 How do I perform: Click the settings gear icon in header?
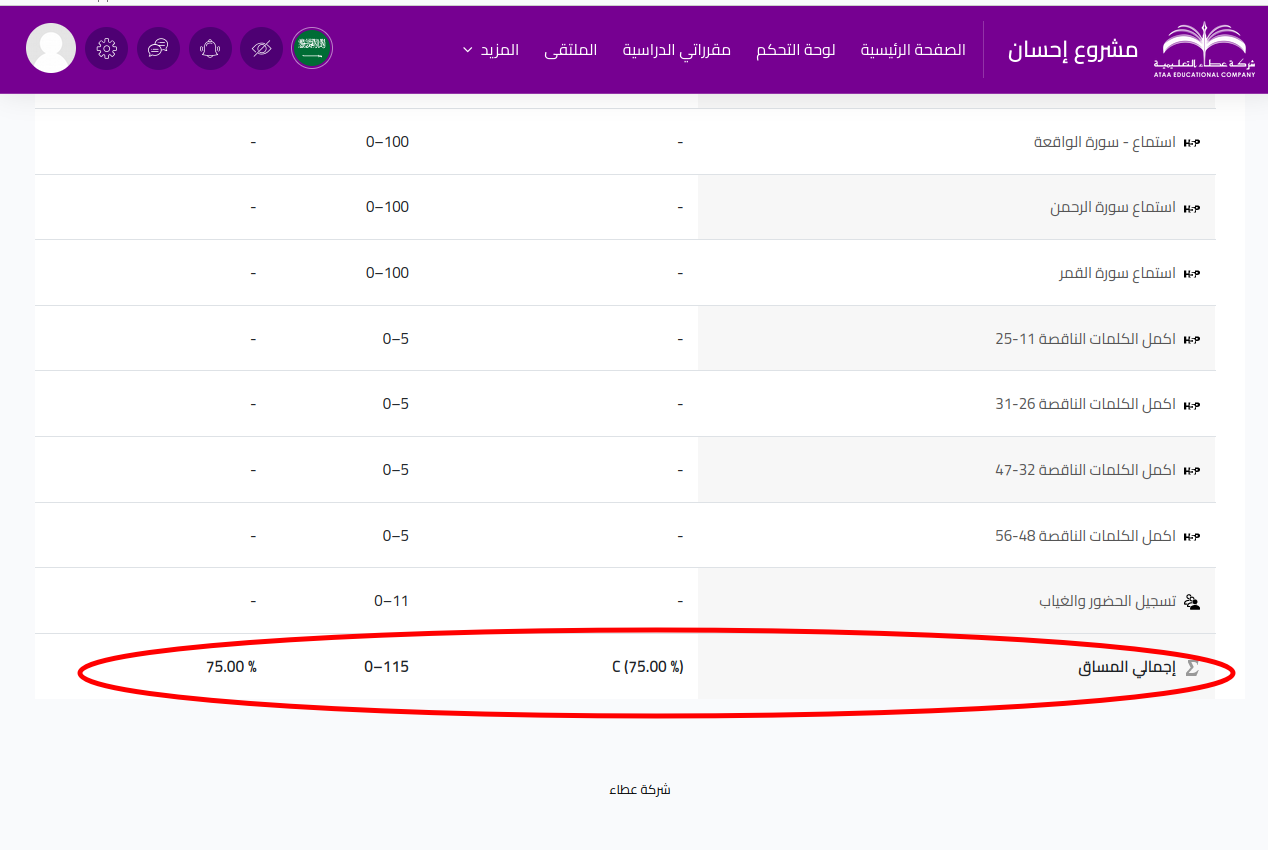click(107, 48)
